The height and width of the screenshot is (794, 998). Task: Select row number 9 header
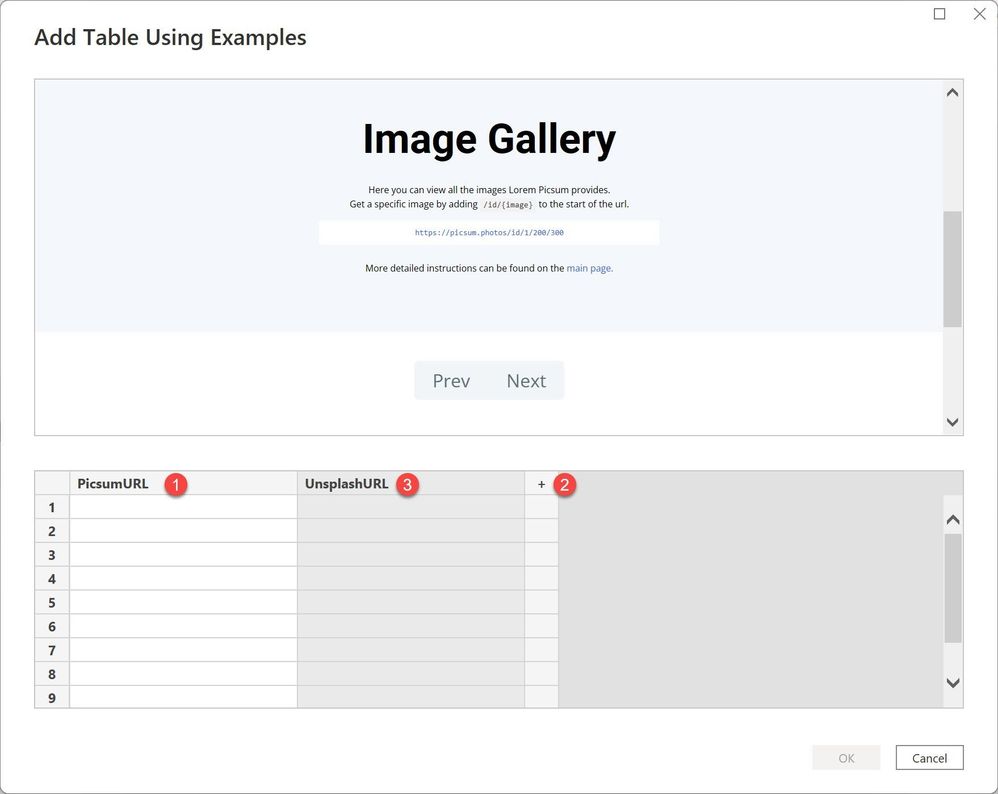52,697
